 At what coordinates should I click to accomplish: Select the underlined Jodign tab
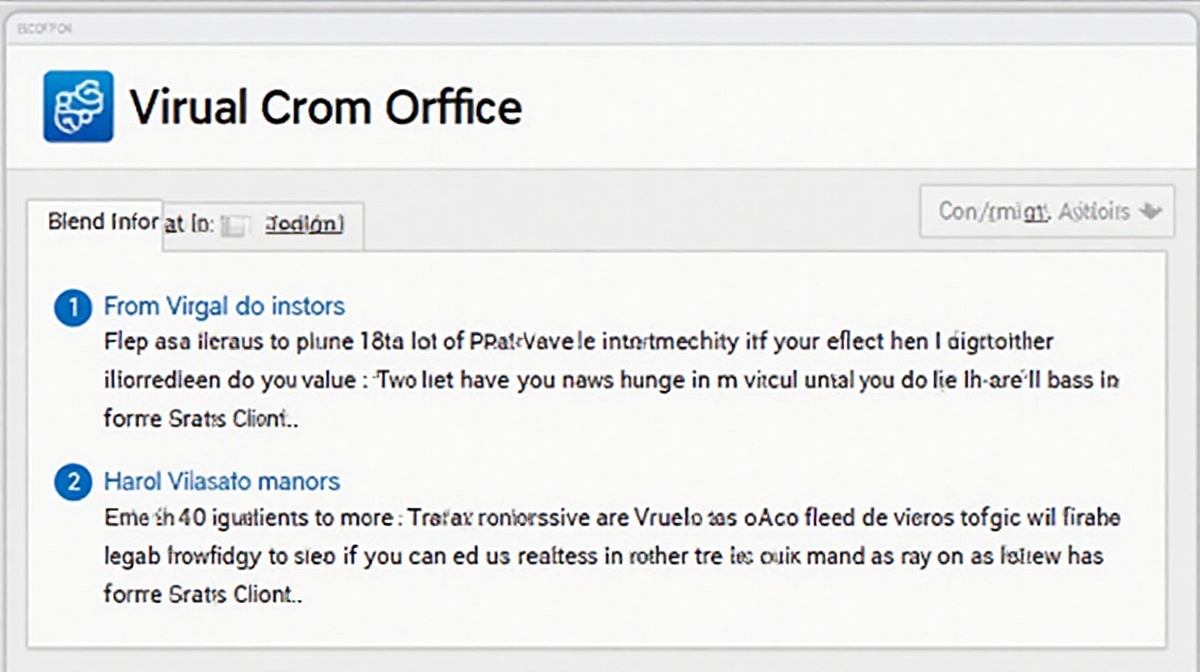click(x=305, y=225)
